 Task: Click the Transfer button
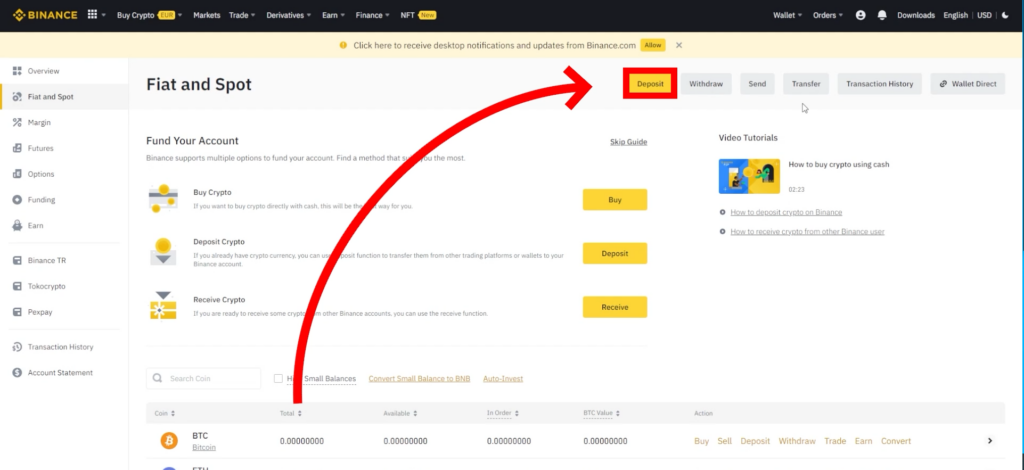pos(806,84)
